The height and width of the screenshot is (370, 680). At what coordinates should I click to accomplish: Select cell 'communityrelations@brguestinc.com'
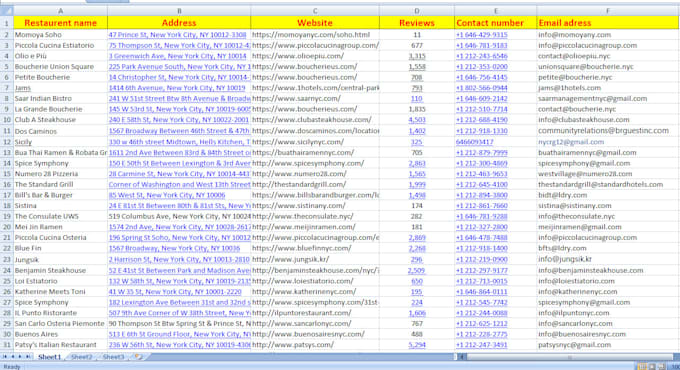[608, 131]
